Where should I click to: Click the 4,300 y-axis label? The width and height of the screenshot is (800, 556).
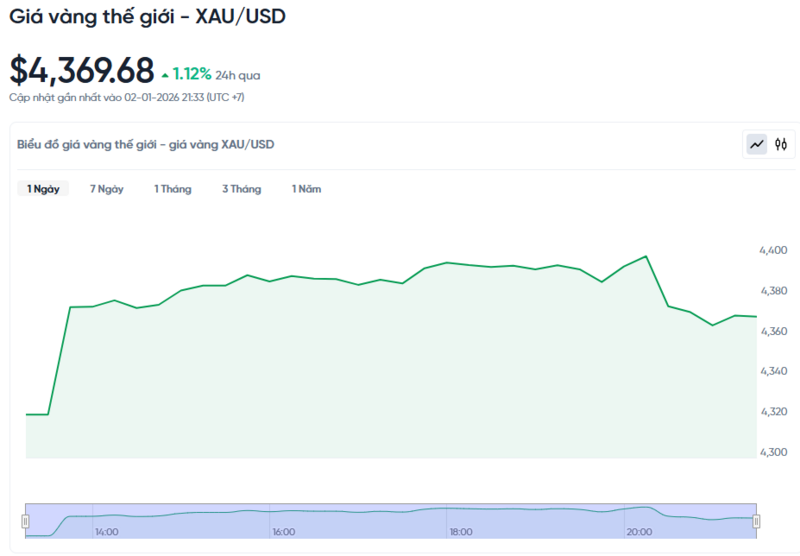(772, 452)
